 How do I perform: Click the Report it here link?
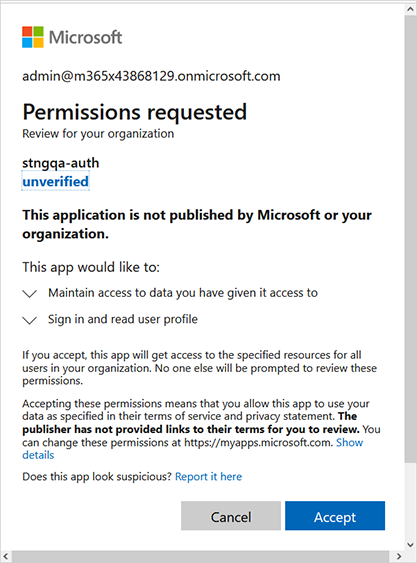click(x=208, y=476)
